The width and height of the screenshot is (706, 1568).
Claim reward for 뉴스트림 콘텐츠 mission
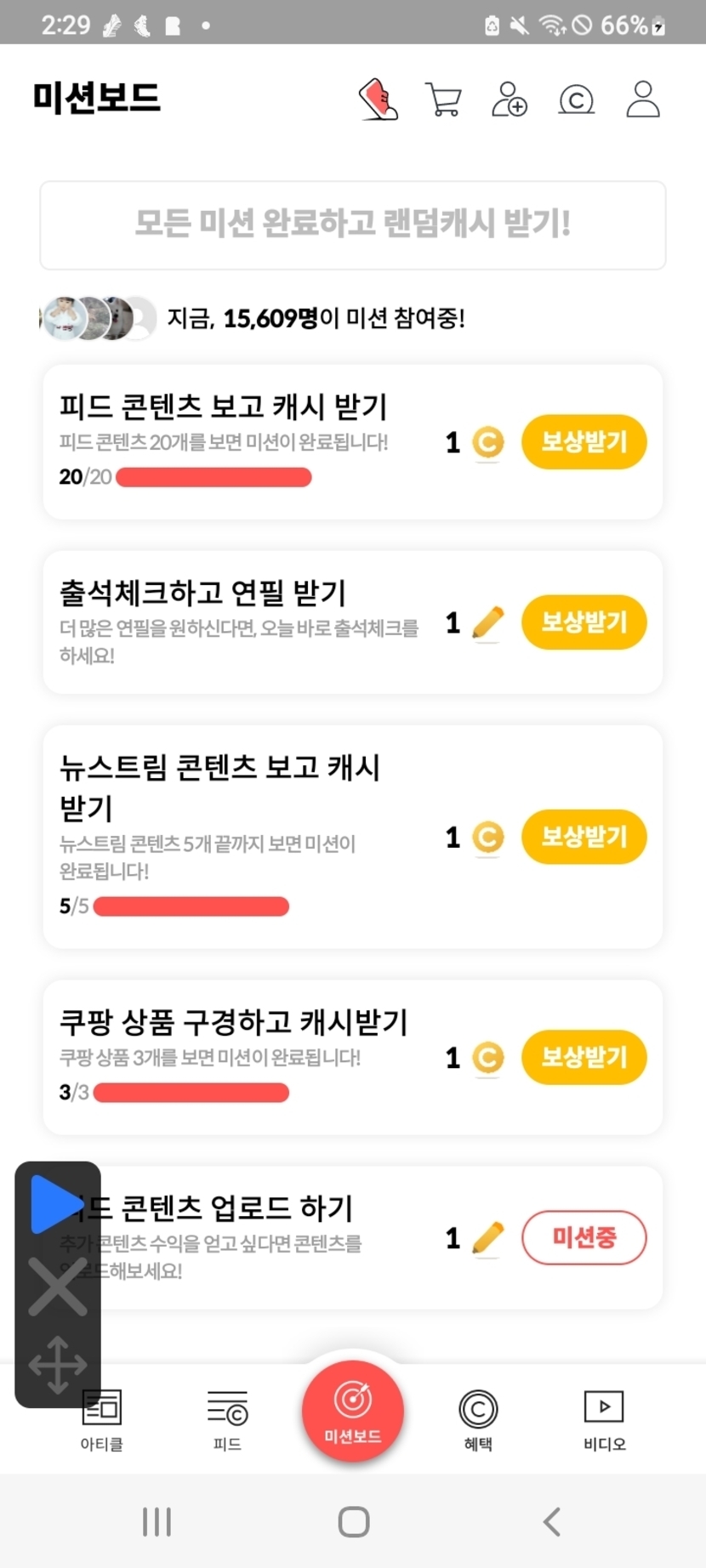584,837
